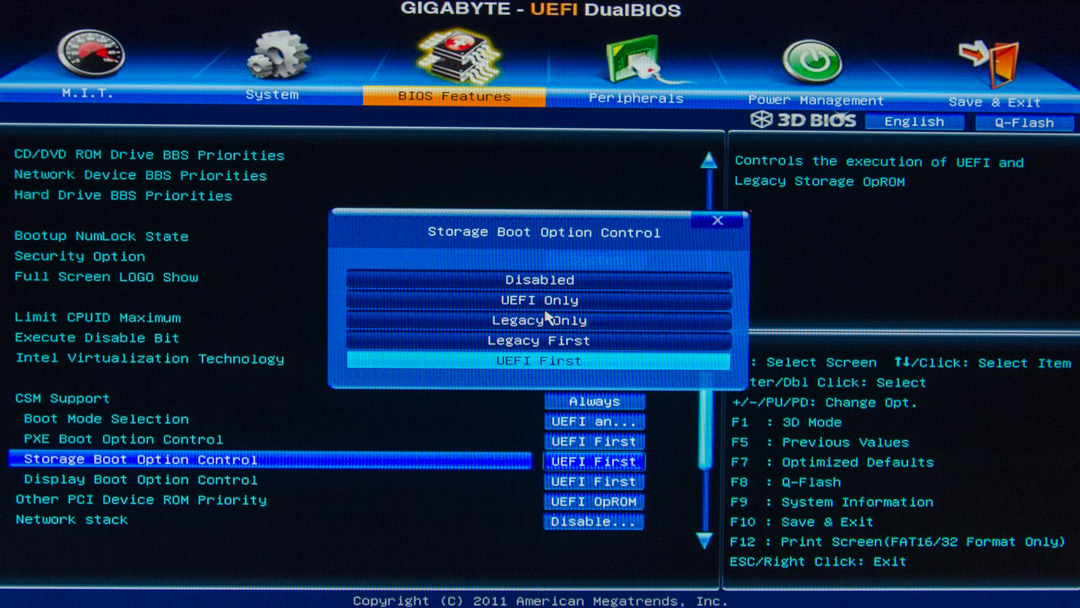Select Display Boot Option Control row
This screenshot has height=608, width=1080.
(141, 479)
